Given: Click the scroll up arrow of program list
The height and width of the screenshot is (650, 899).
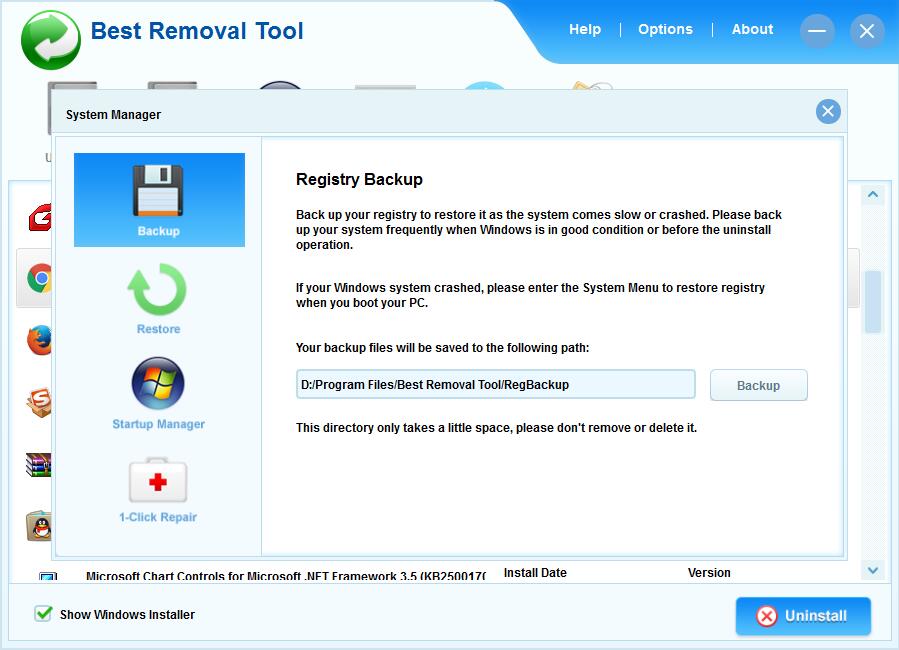Looking at the screenshot, I should 873,194.
